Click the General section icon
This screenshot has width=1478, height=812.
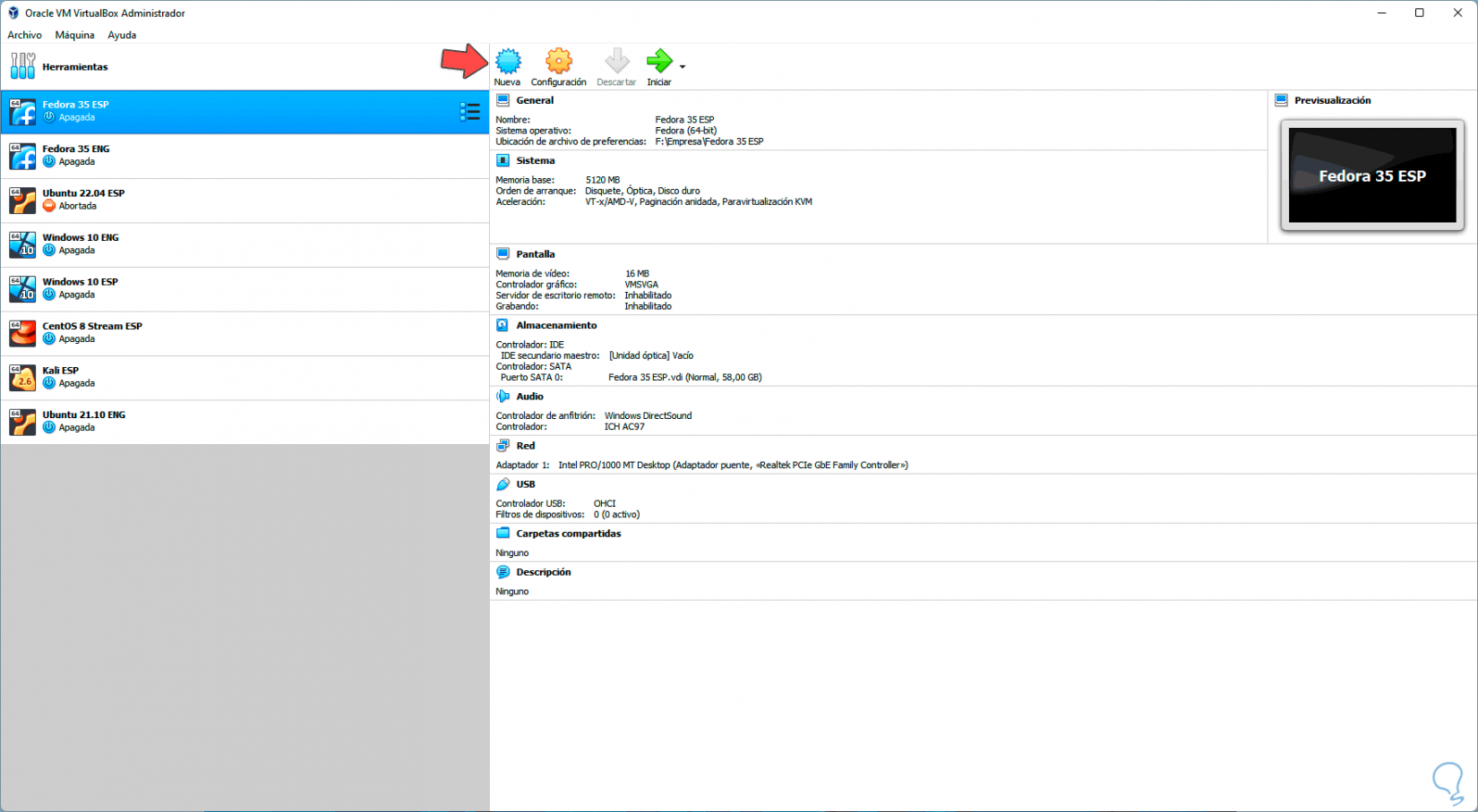tap(503, 100)
